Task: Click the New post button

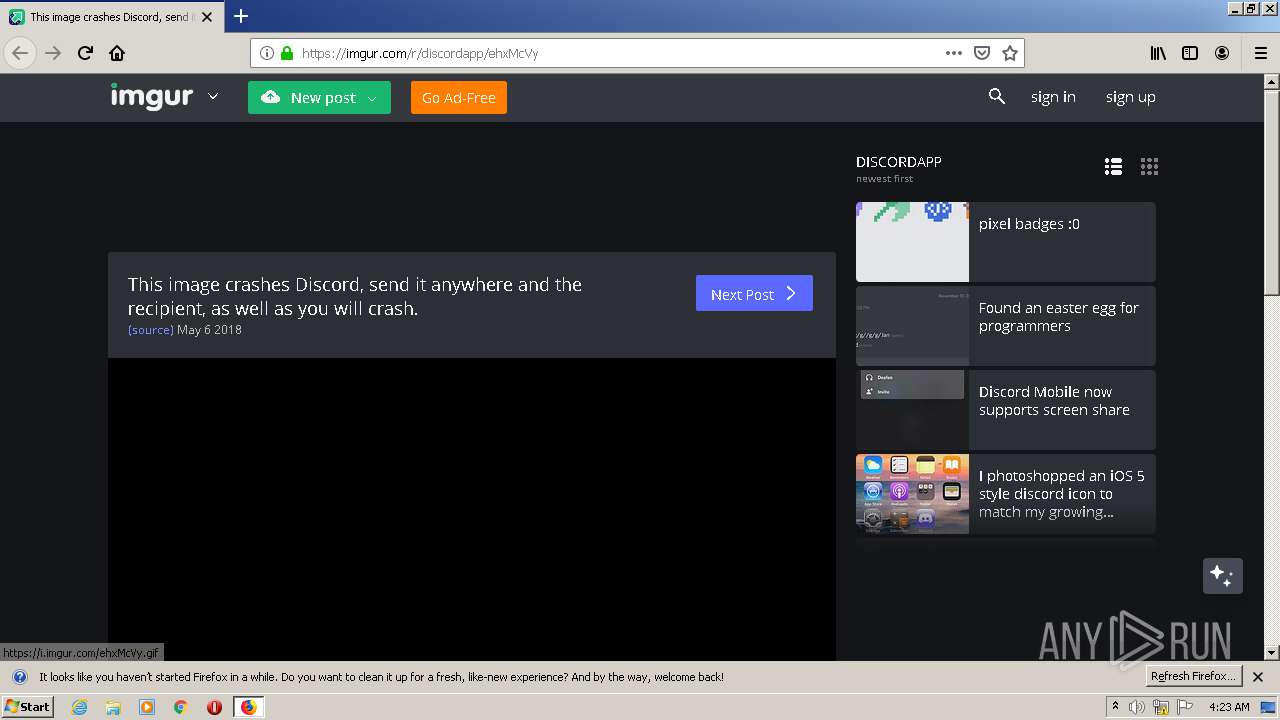Action: point(319,97)
